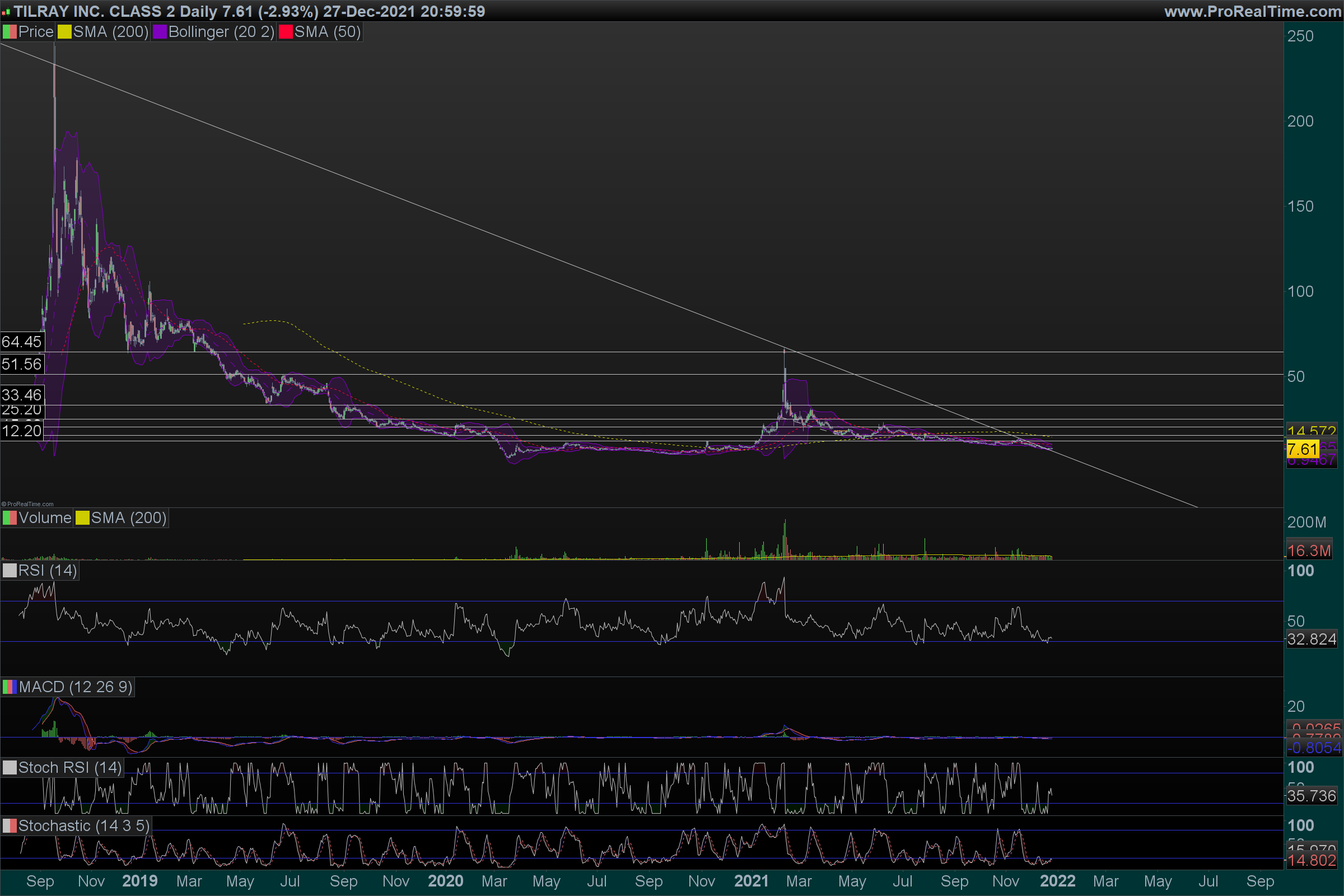Viewport: 1344px width, 896px height.
Task: Open the www.ProRealTime.com link
Action: [x=1252, y=11]
